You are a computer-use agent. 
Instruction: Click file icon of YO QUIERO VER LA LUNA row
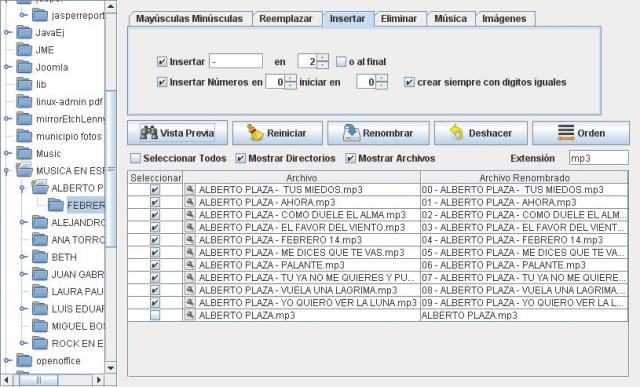tap(190, 302)
